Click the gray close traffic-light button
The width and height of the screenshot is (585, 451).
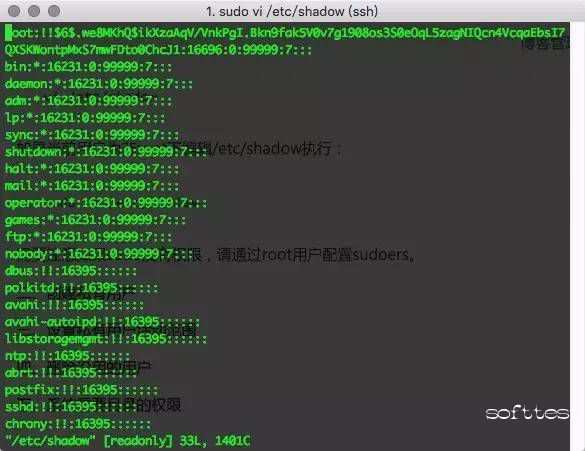coord(14,11)
